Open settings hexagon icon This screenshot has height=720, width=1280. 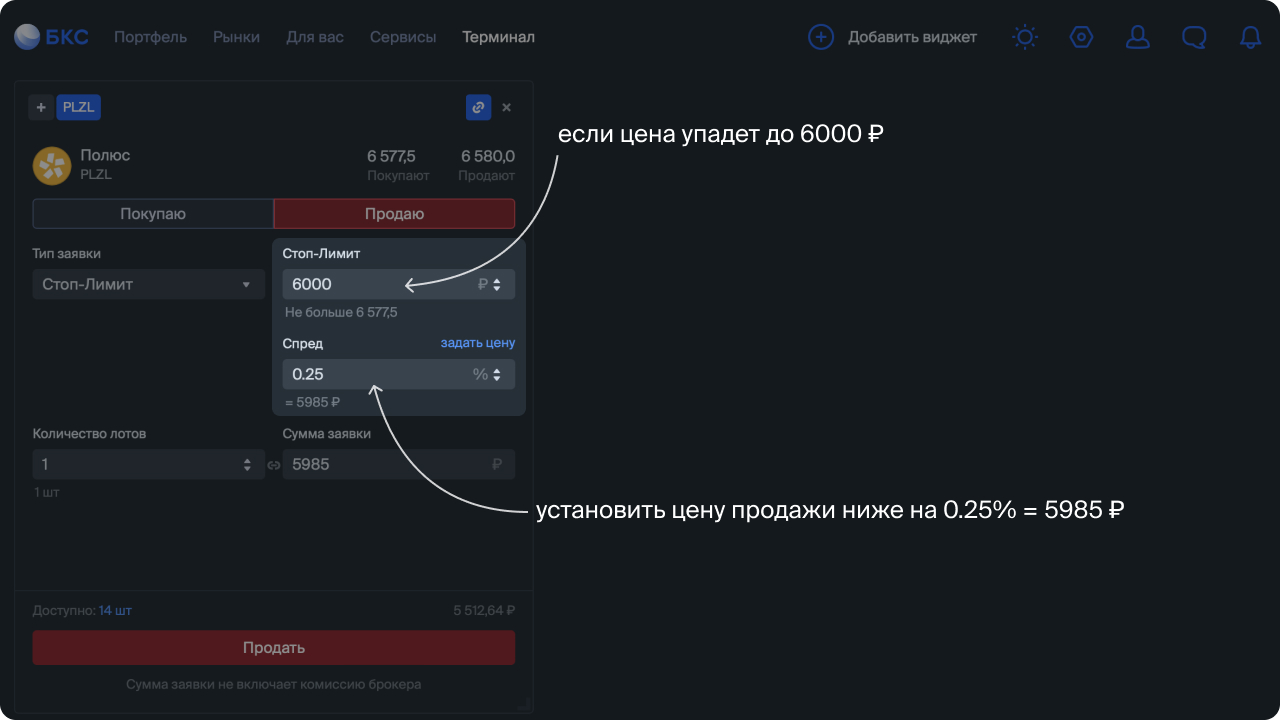tap(1081, 37)
